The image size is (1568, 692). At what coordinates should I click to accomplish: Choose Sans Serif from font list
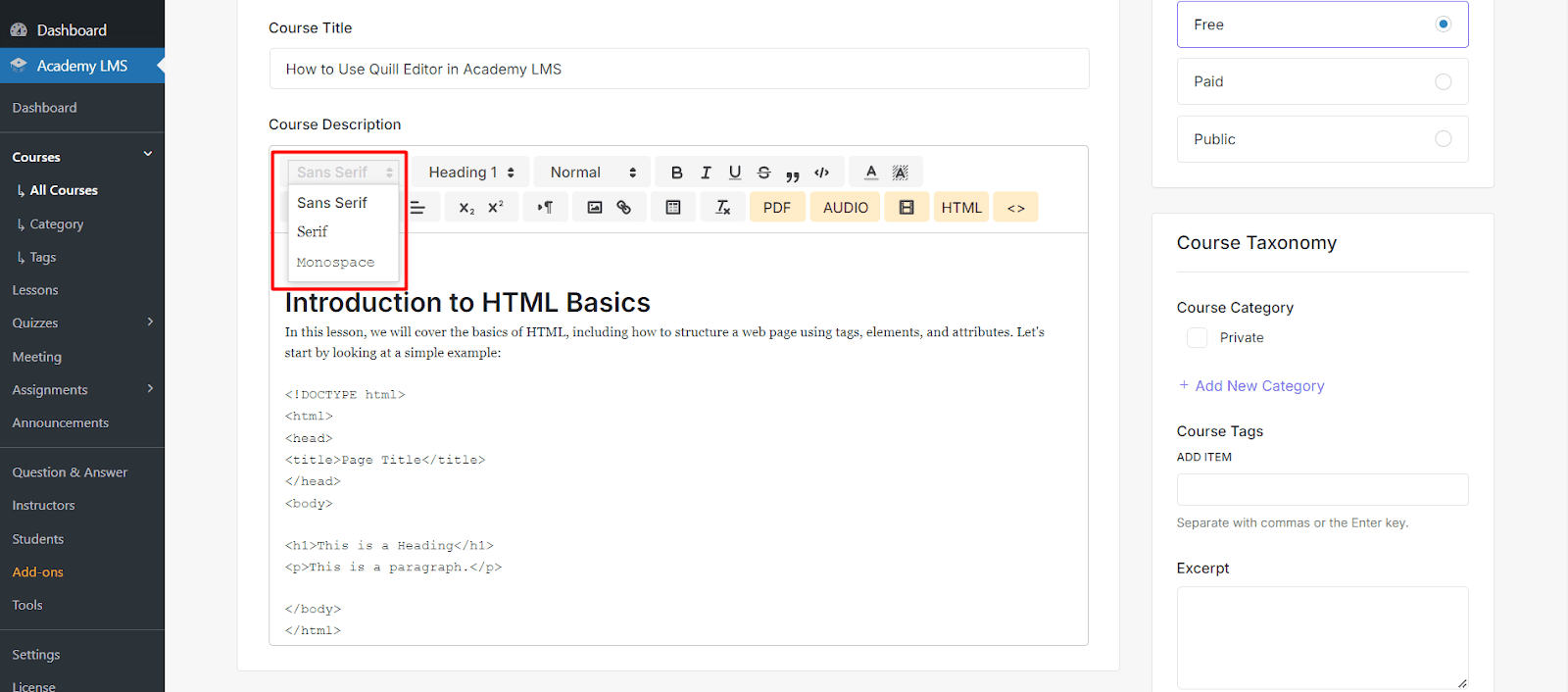click(332, 203)
